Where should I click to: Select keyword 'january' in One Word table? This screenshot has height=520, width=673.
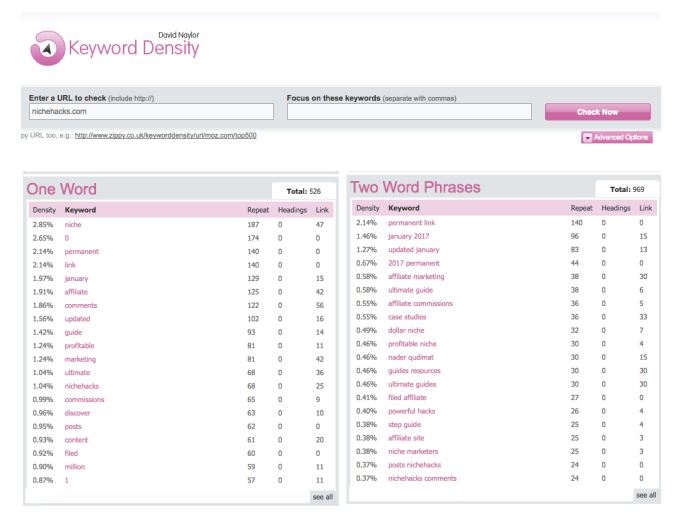[76, 278]
